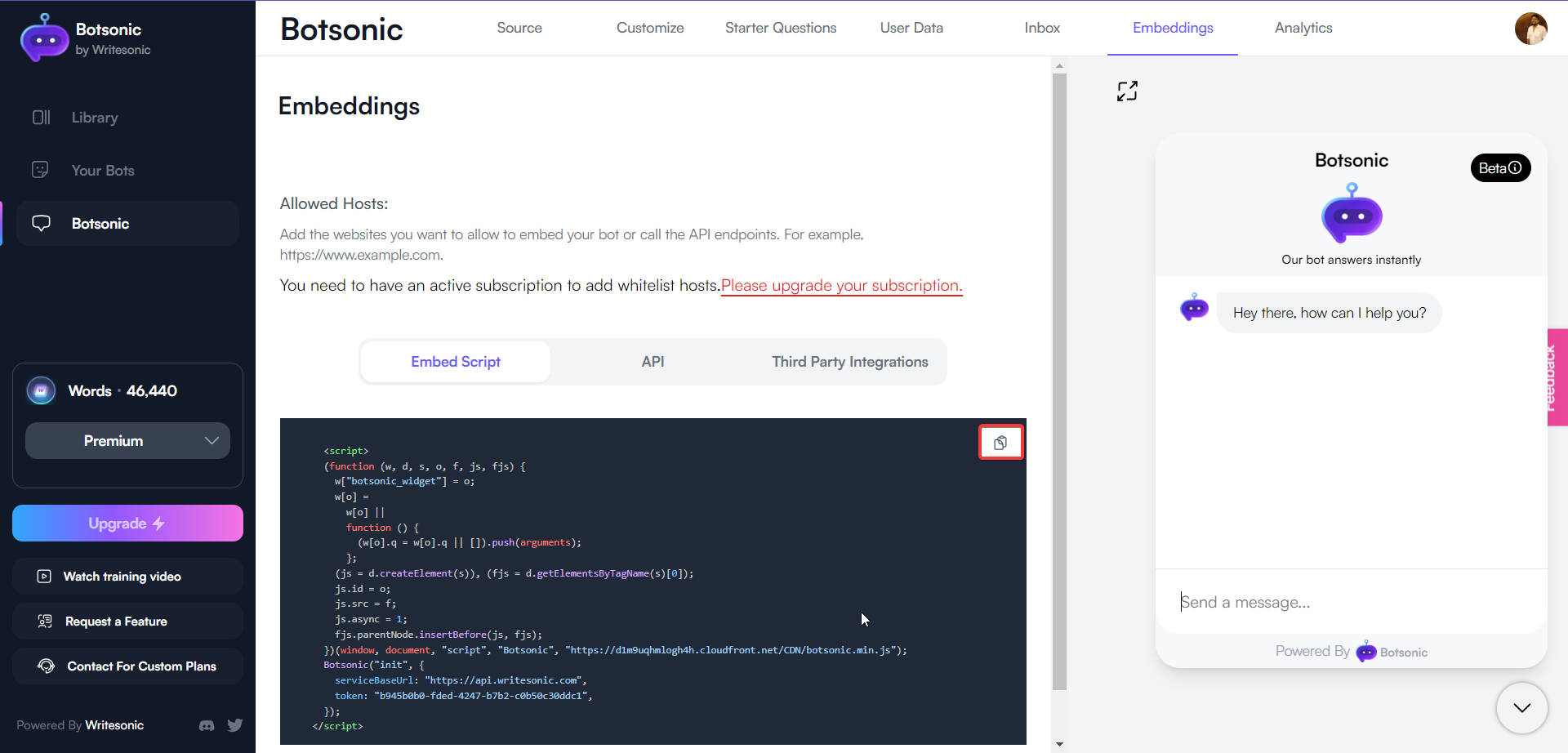Open the Library section from sidebar
Viewport: 1568px width, 753px height.
94,117
